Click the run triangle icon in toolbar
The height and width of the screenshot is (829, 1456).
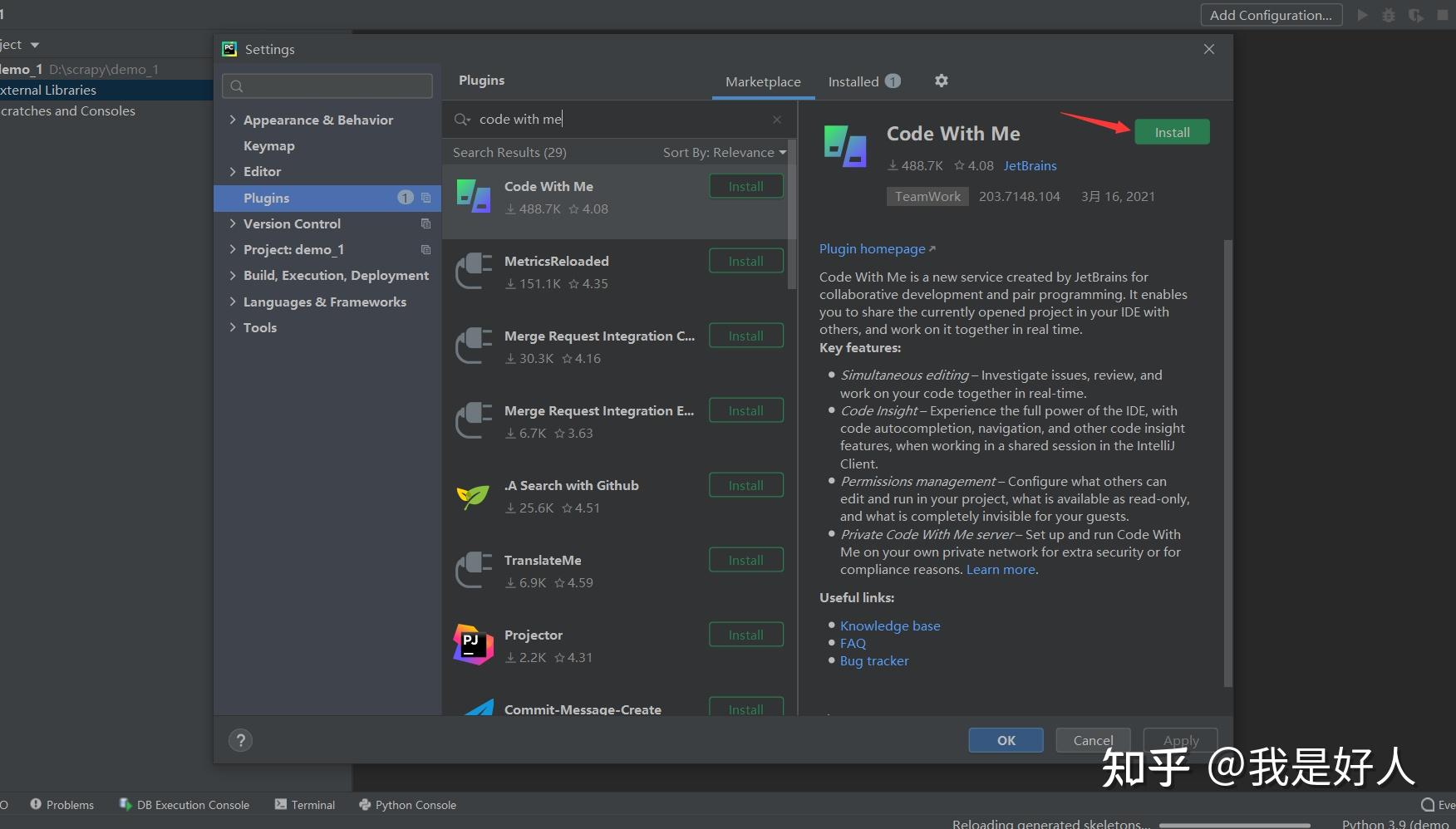point(1362,15)
